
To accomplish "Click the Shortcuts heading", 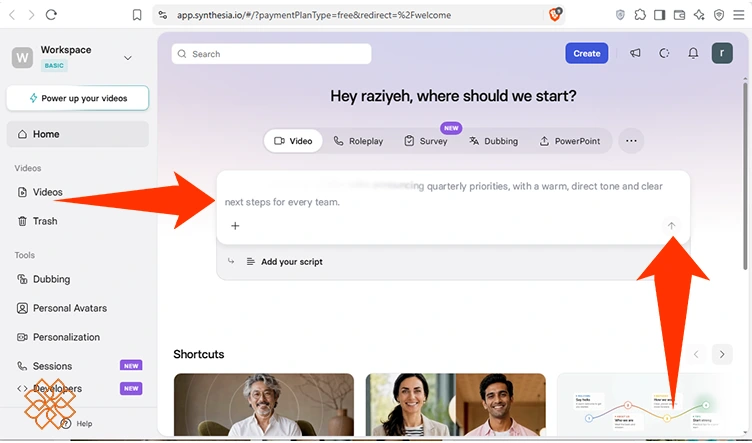I will coord(199,354).
